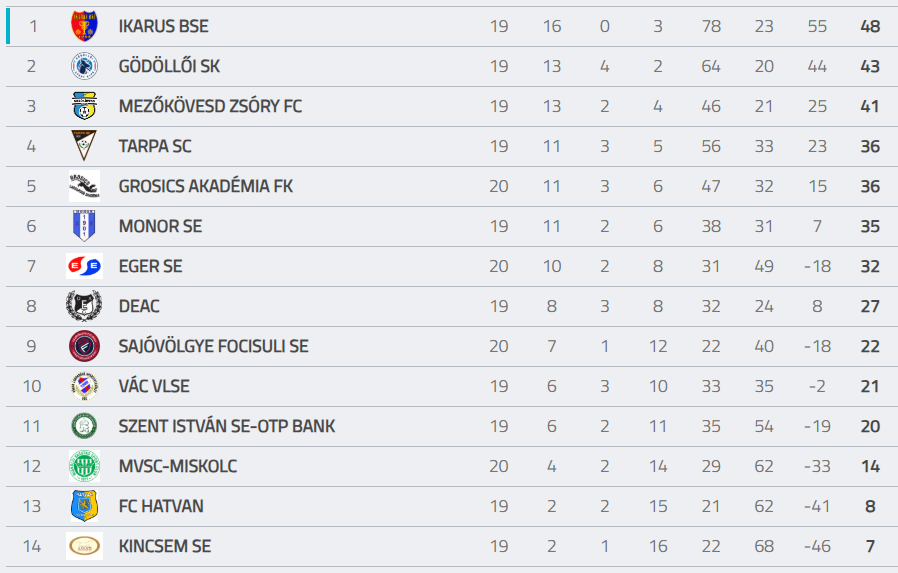Select the FC Hatvan shield logo
Image resolution: width=898 pixels, height=573 pixels.
point(84,506)
